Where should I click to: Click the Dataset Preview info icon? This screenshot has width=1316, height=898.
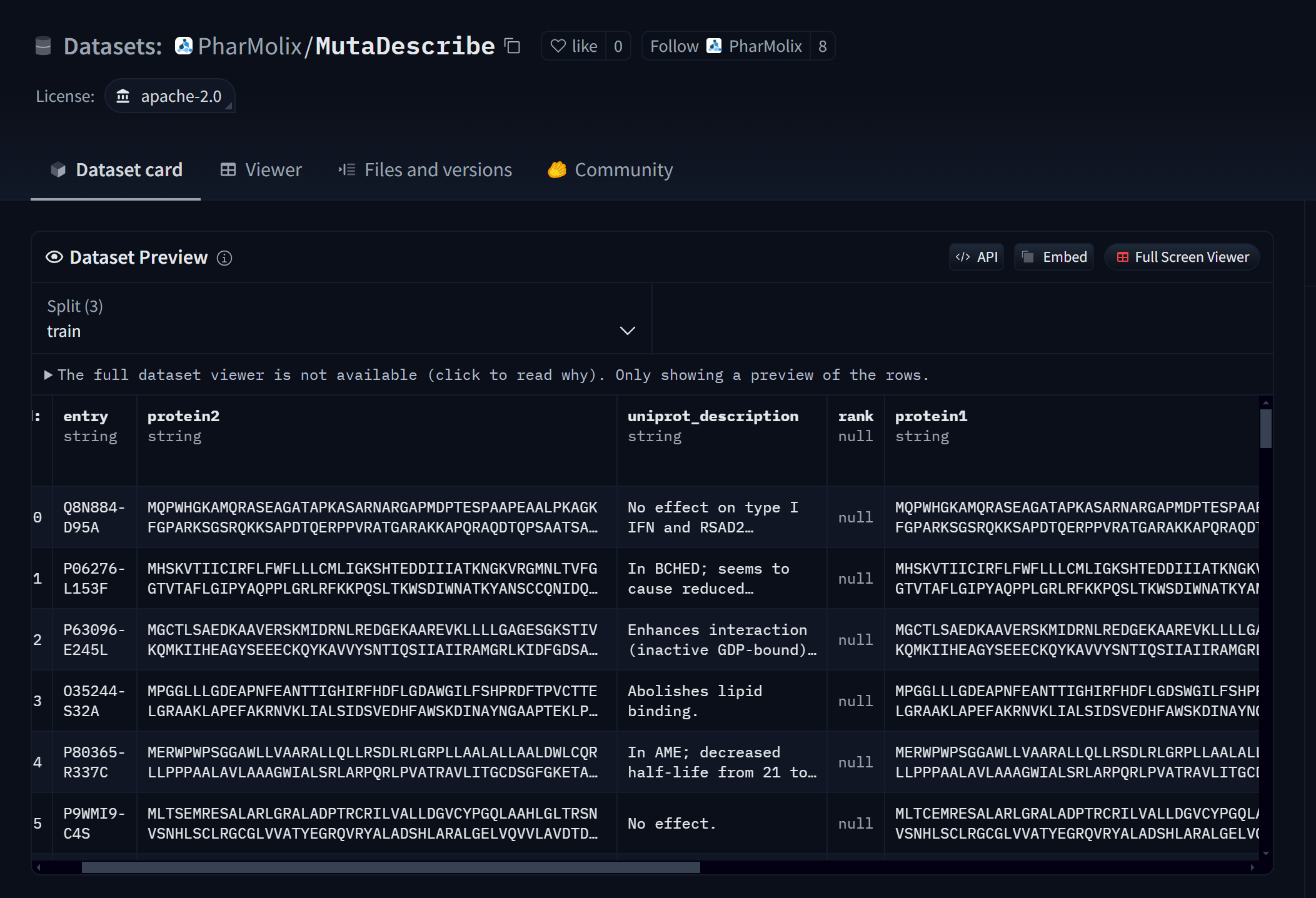pyautogui.click(x=224, y=258)
